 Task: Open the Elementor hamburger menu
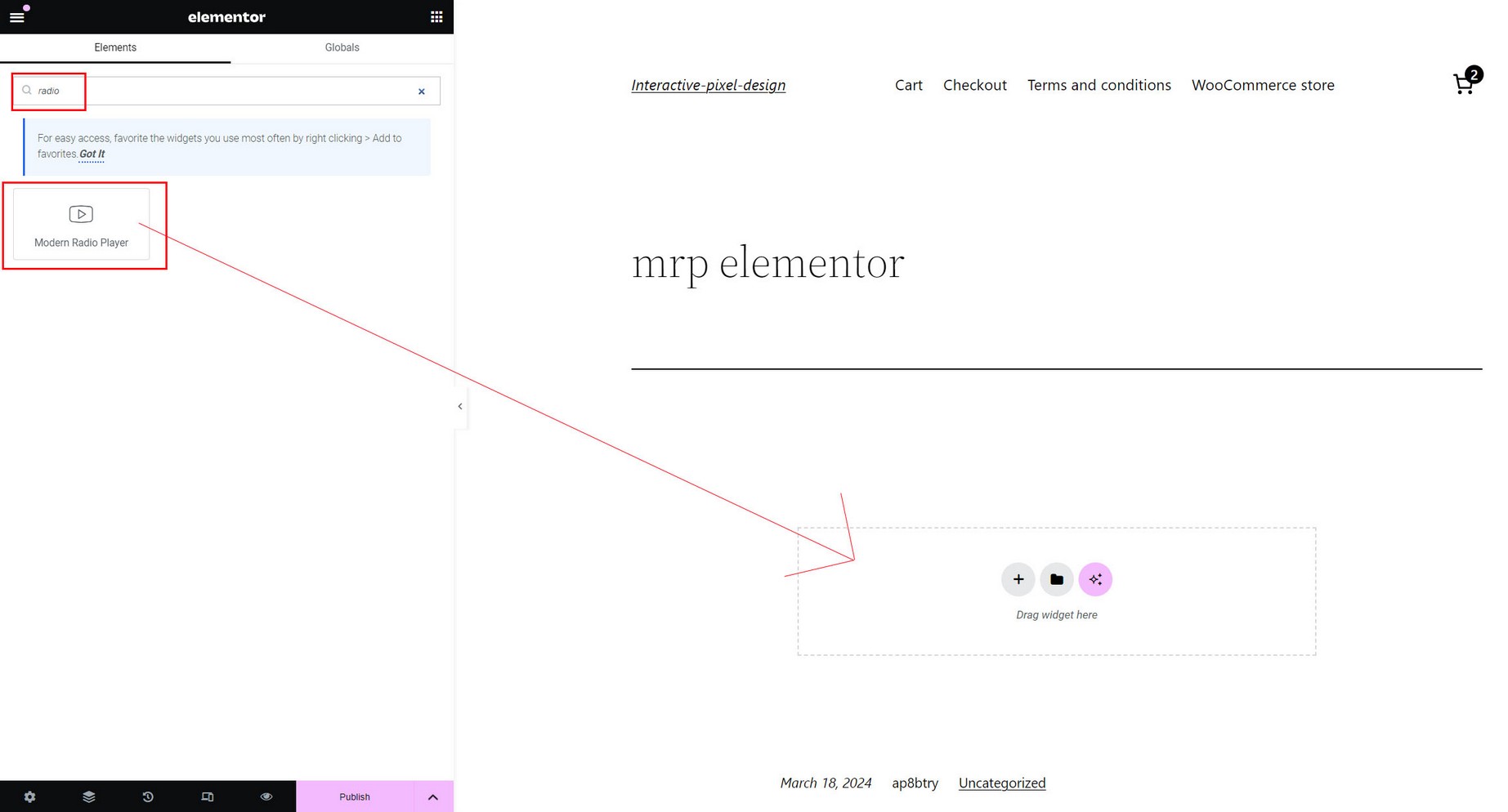[17, 17]
